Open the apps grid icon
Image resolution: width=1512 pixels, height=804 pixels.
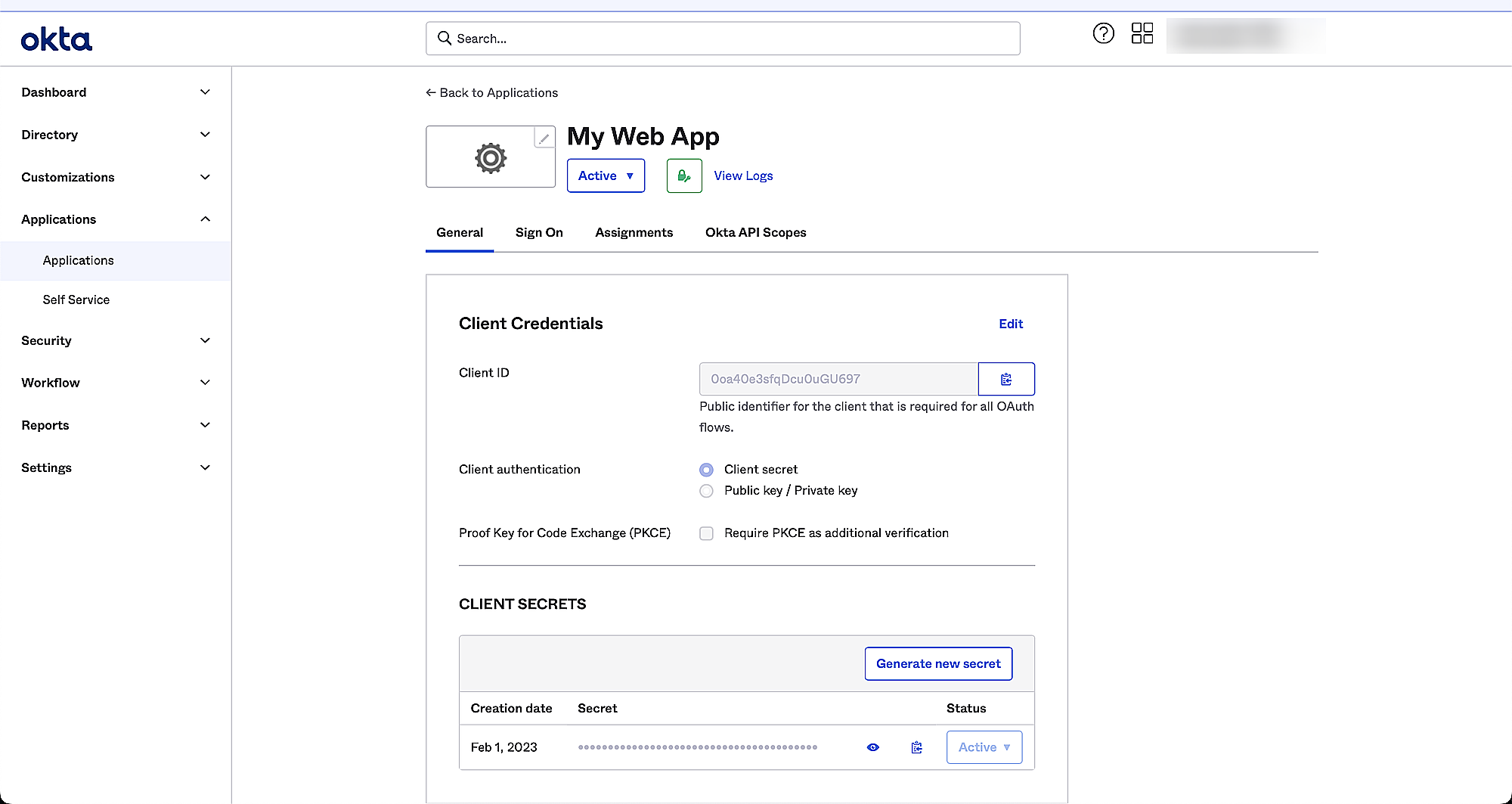click(x=1142, y=33)
